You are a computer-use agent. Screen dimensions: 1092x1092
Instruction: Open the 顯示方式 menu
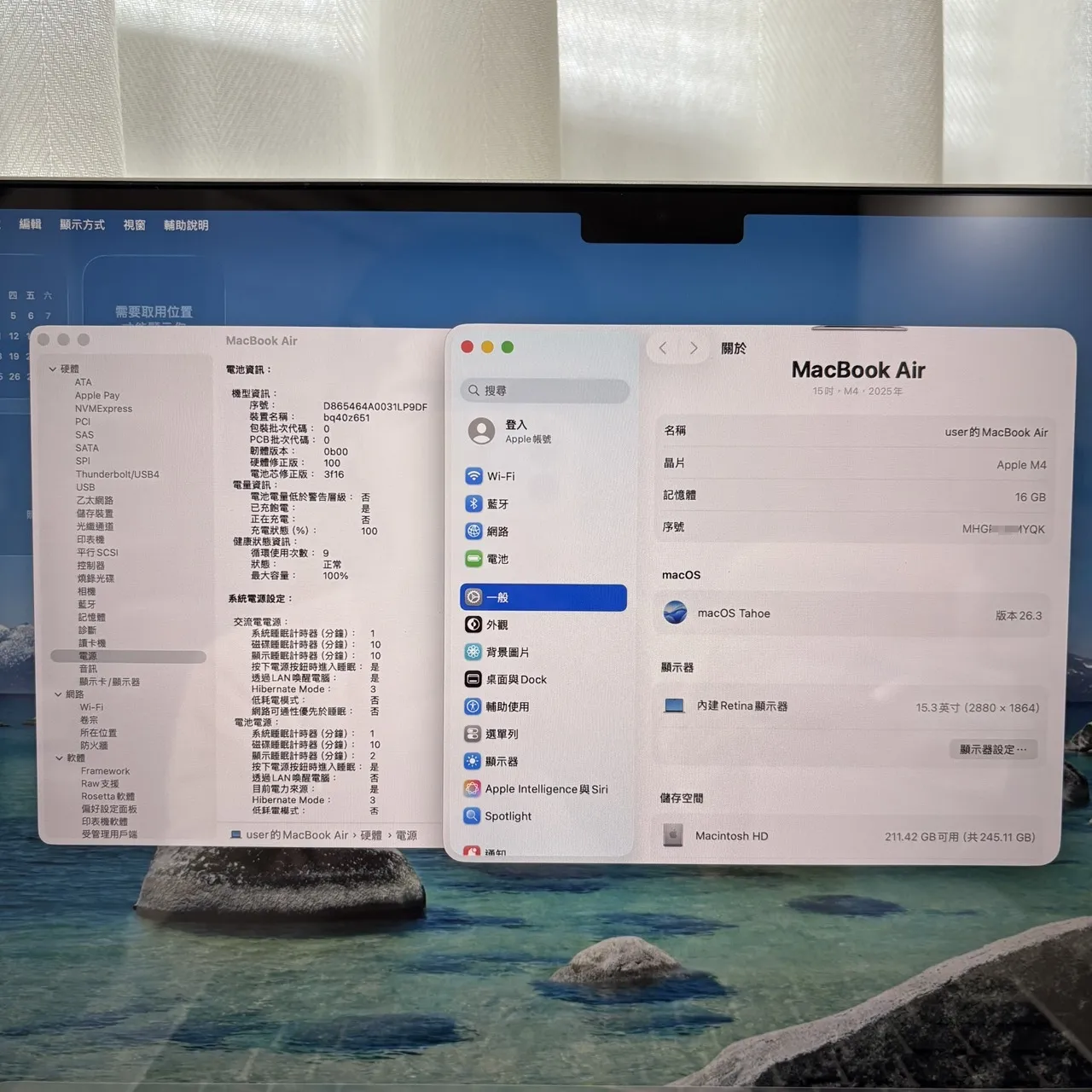[x=82, y=224]
